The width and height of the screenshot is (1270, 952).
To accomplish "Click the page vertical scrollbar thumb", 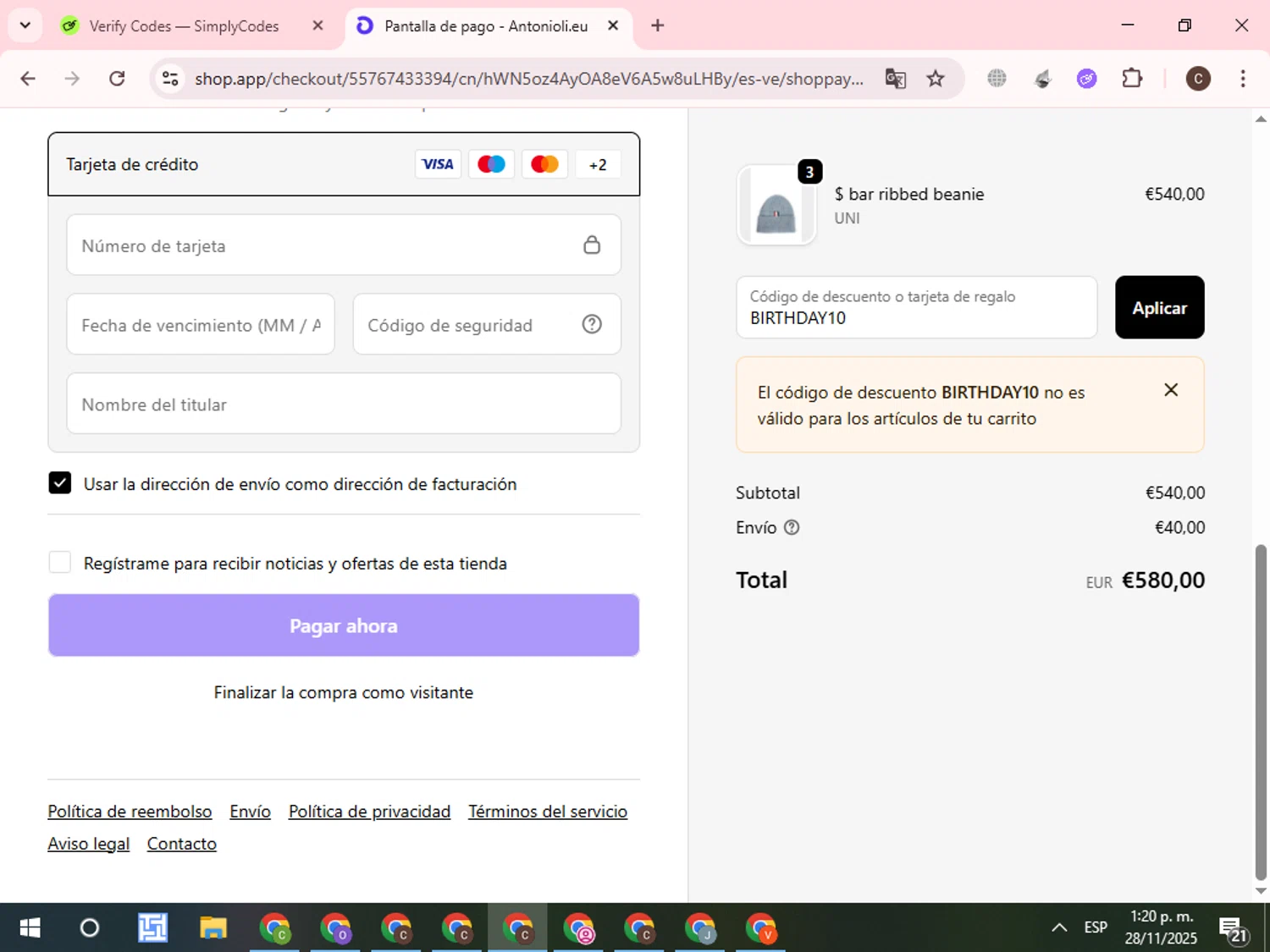I will click(1261, 711).
